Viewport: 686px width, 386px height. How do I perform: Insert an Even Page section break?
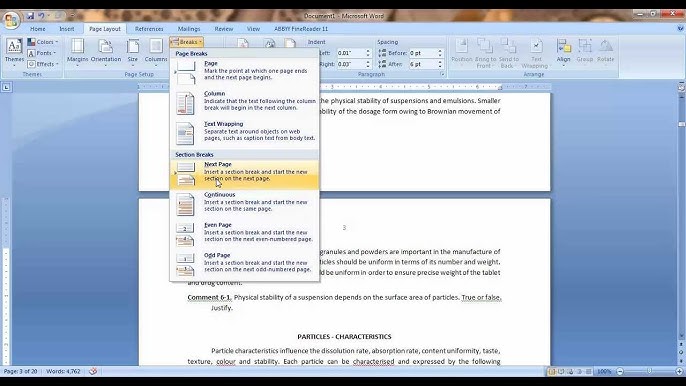coord(245,234)
